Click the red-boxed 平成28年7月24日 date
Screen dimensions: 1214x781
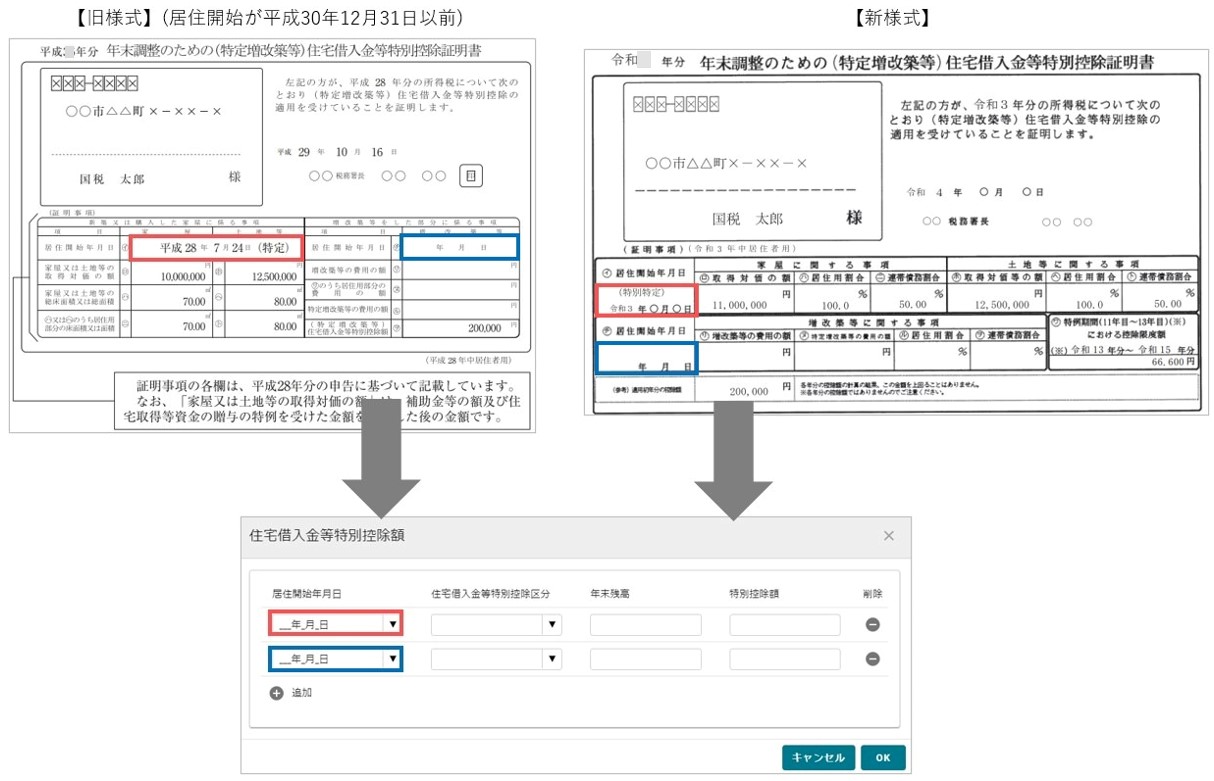click(216, 246)
